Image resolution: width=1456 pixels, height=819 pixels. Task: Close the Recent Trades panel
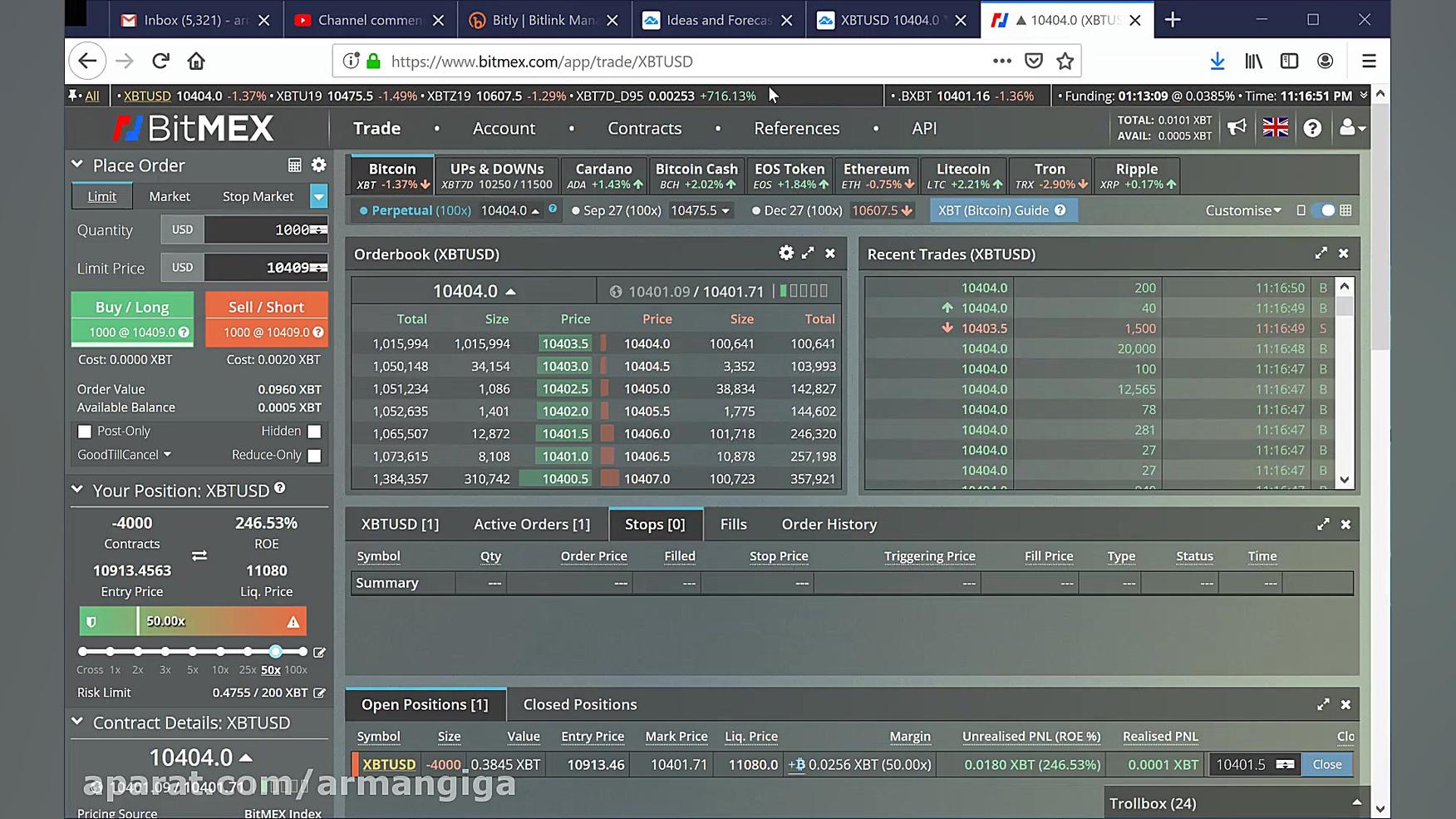click(x=1344, y=253)
